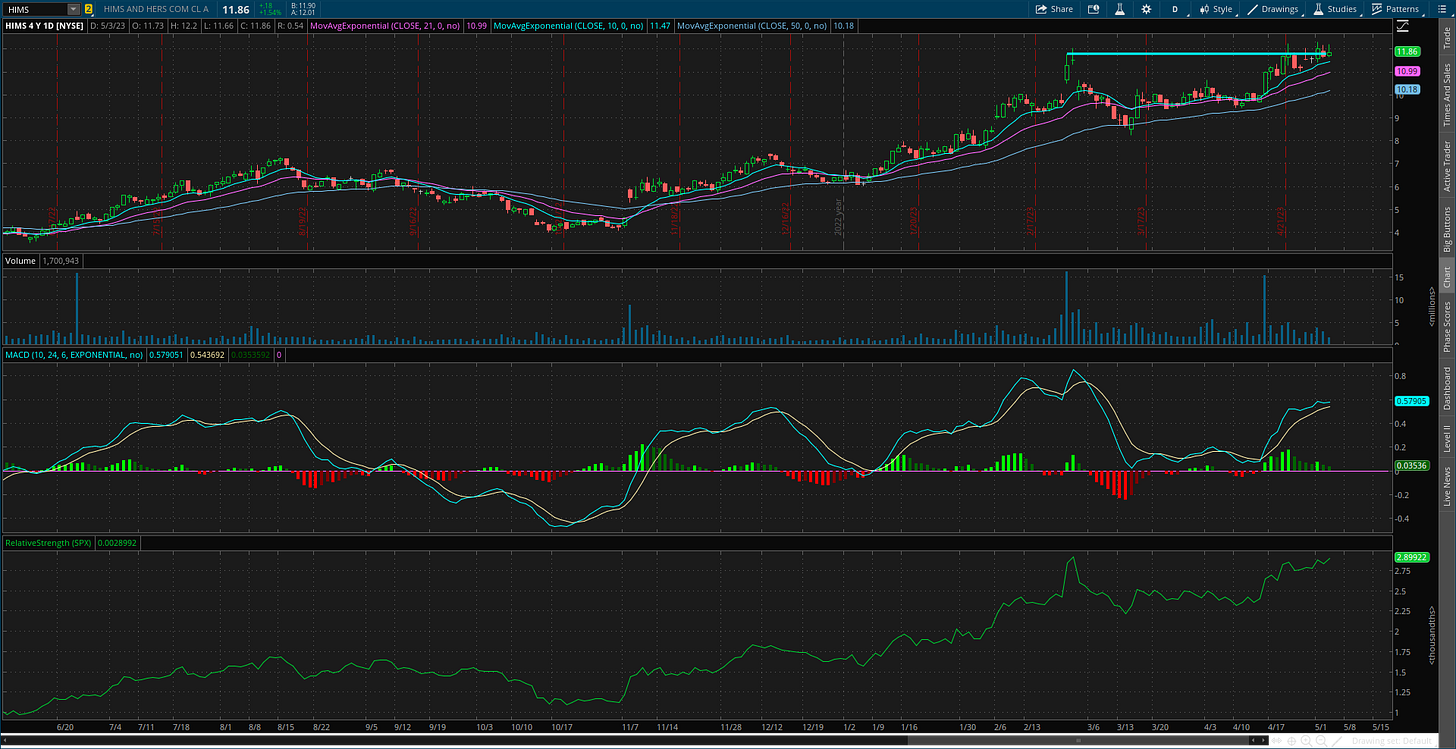Click the O: 11.73 open value
This screenshot has width=1456, height=749.
pos(149,24)
